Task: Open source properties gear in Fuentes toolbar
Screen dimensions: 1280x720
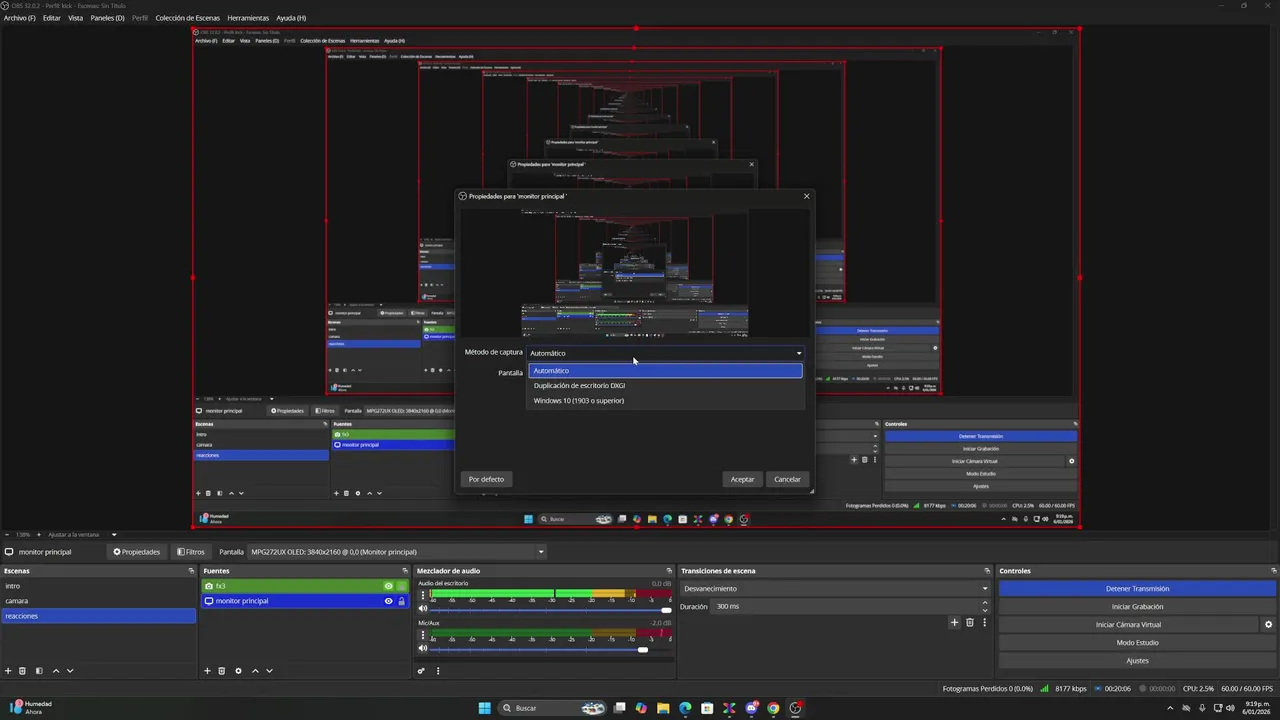Action: click(x=238, y=671)
